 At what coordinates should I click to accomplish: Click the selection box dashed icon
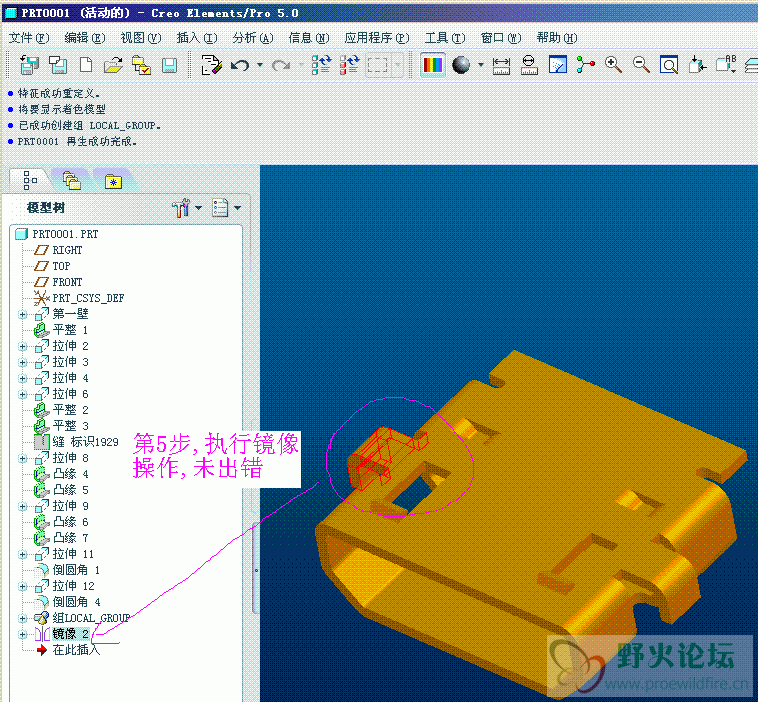click(377, 65)
